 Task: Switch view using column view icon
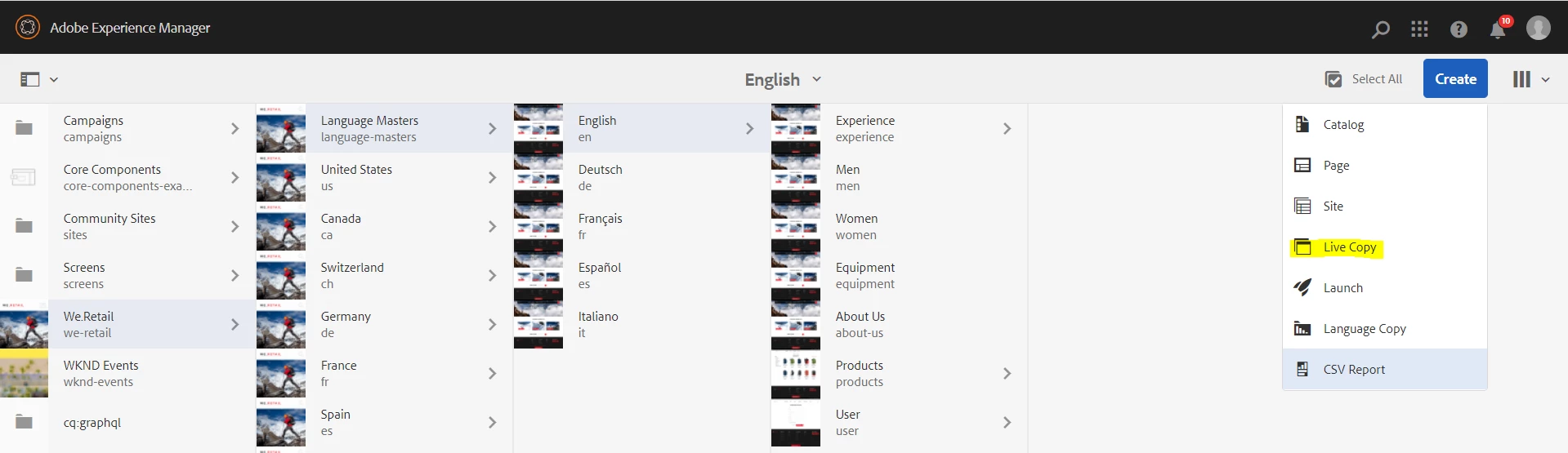click(1521, 79)
